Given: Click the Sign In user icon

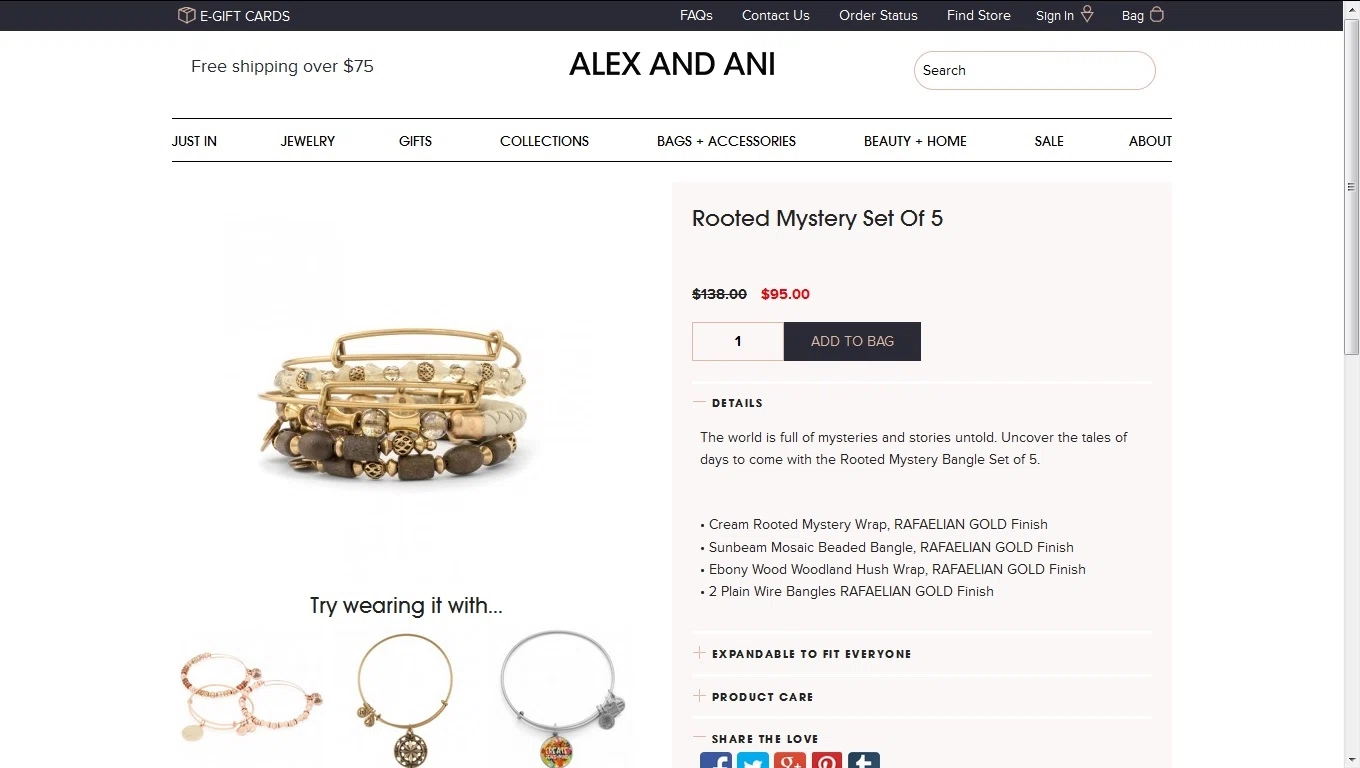Looking at the screenshot, I should tap(1087, 14).
